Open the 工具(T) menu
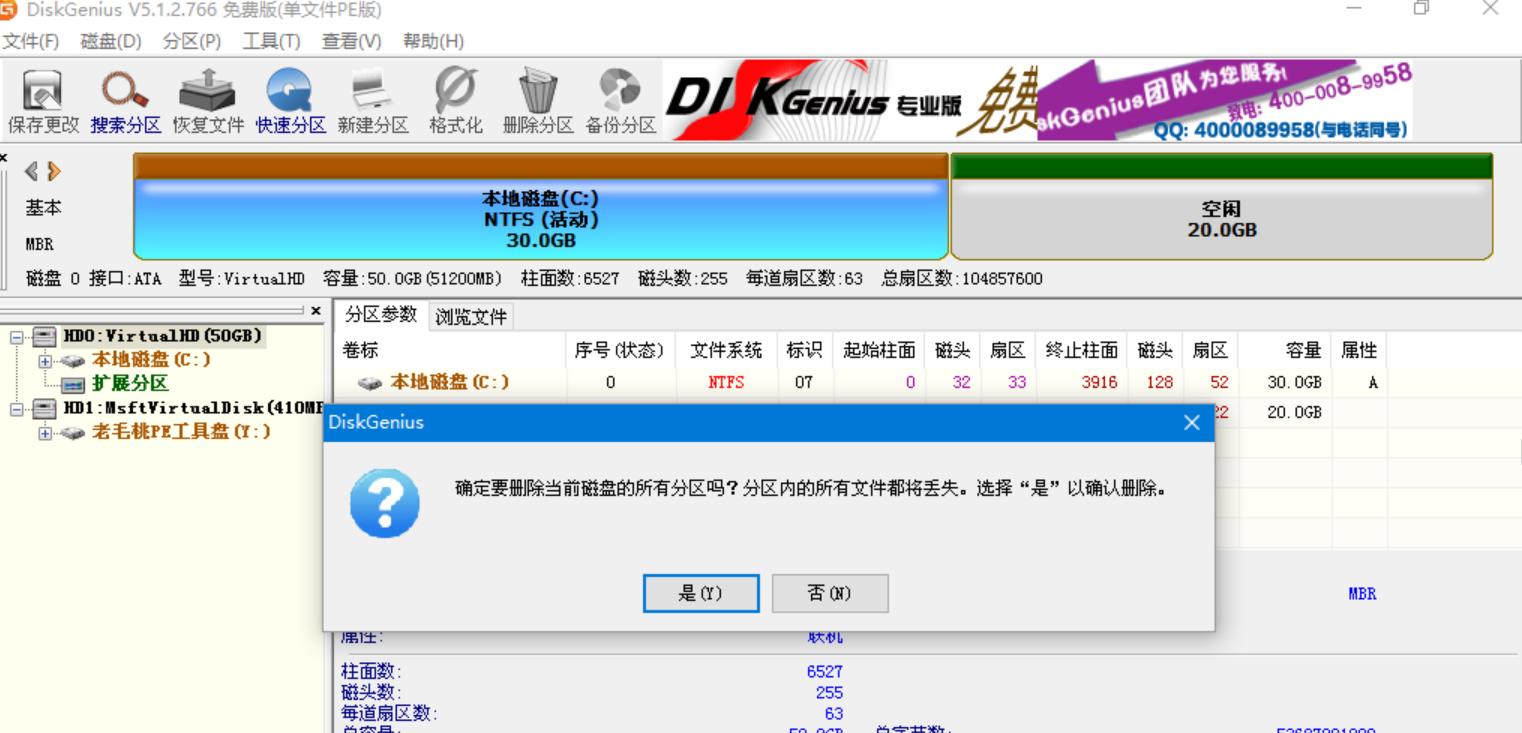Image resolution: width=1522 pixels, height=733 pixels. tap(270, 42)
